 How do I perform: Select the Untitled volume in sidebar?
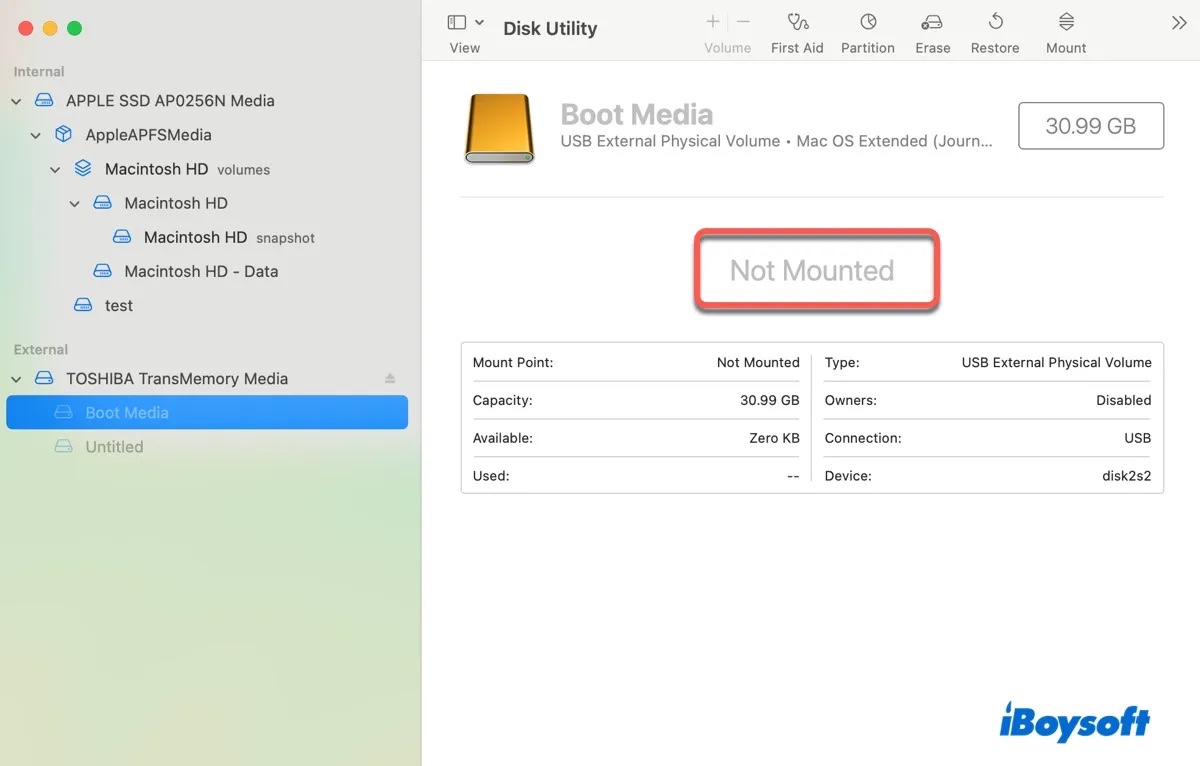pyautogui.click(x=114, y=447)
